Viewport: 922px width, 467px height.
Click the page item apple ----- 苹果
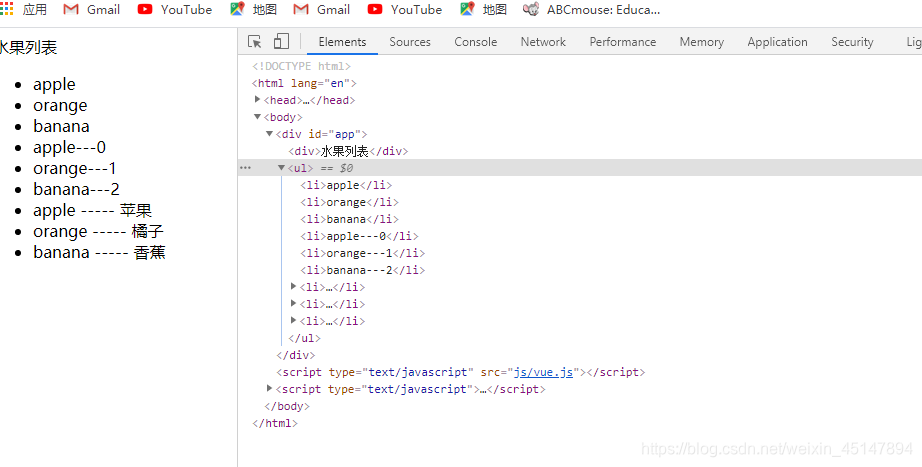point(92,211)
